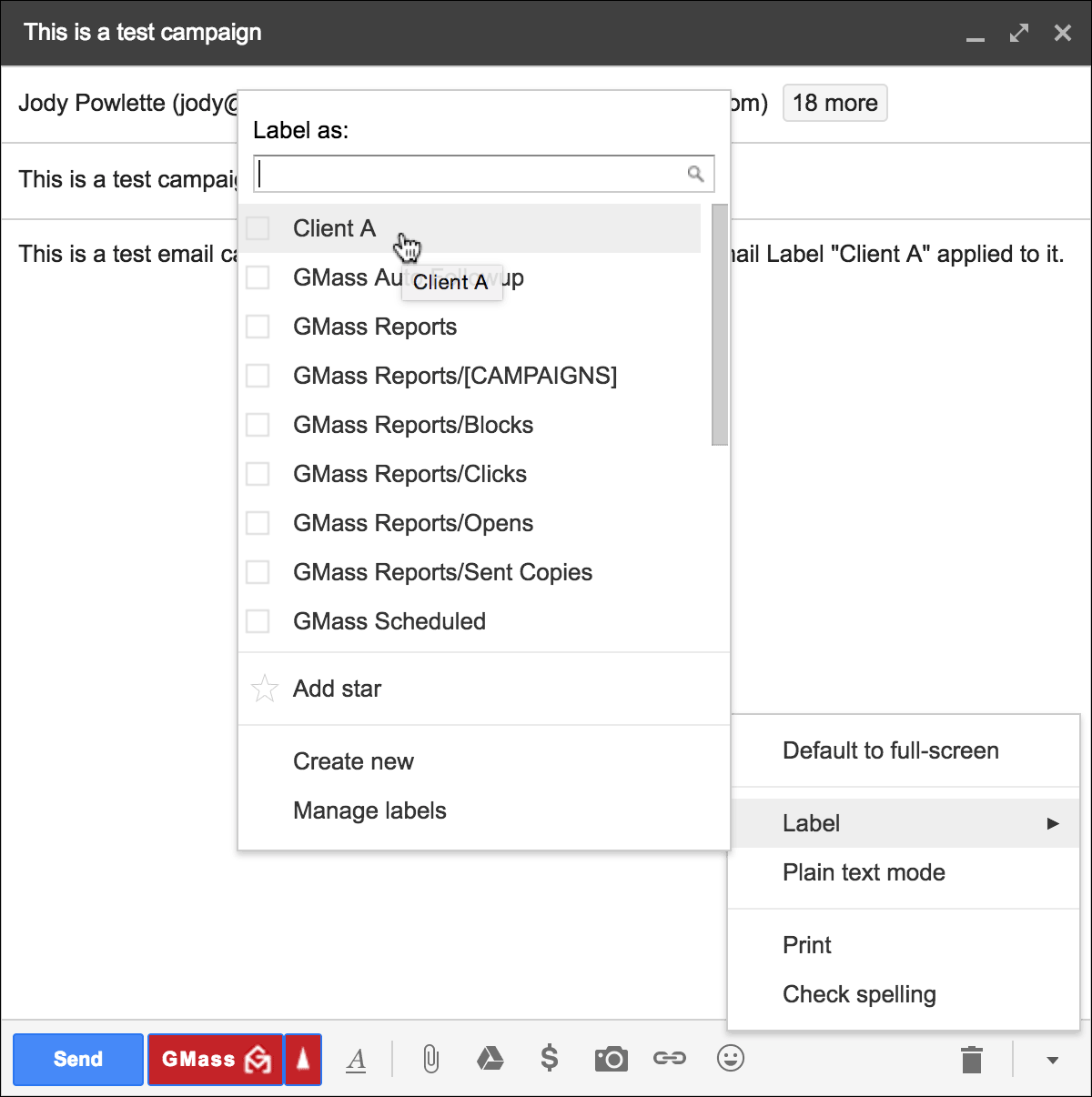Send money with dollar icon
This screenshot has height=1097, width=1092.
coord(550,1058)
